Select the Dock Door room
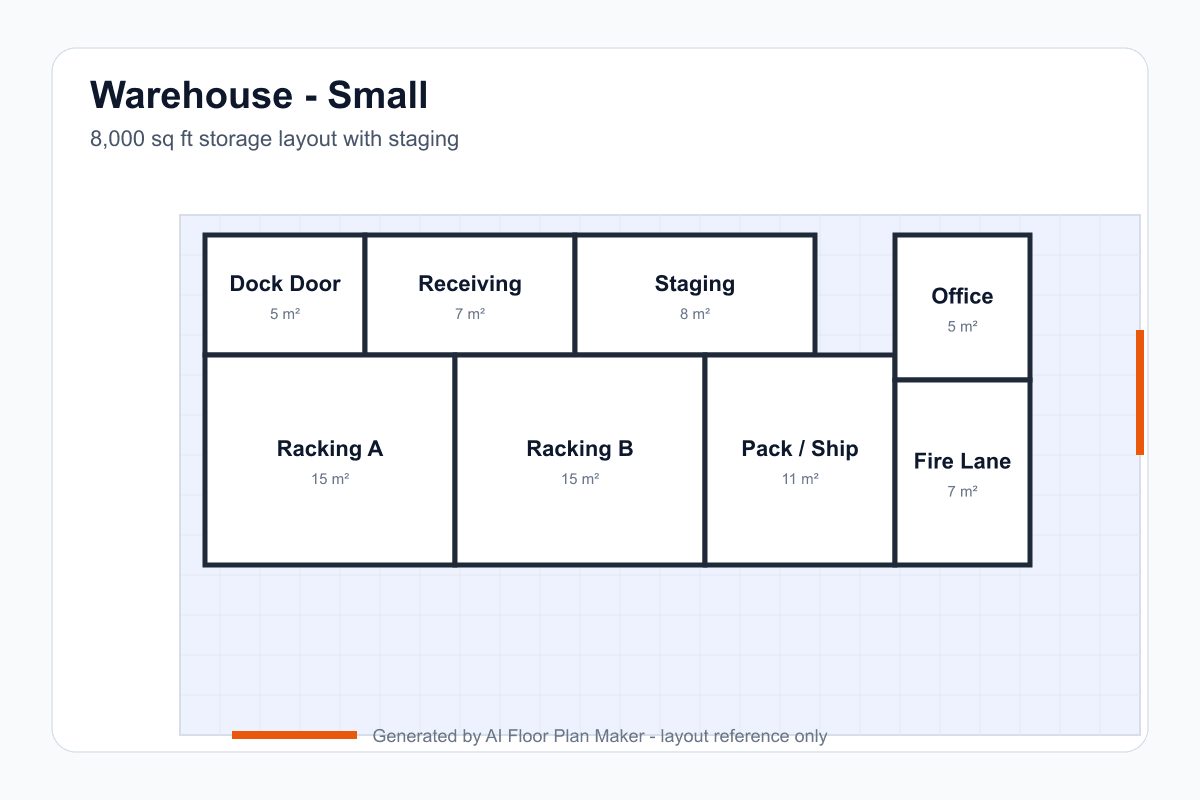The image size is (1200, 800). 285,295
